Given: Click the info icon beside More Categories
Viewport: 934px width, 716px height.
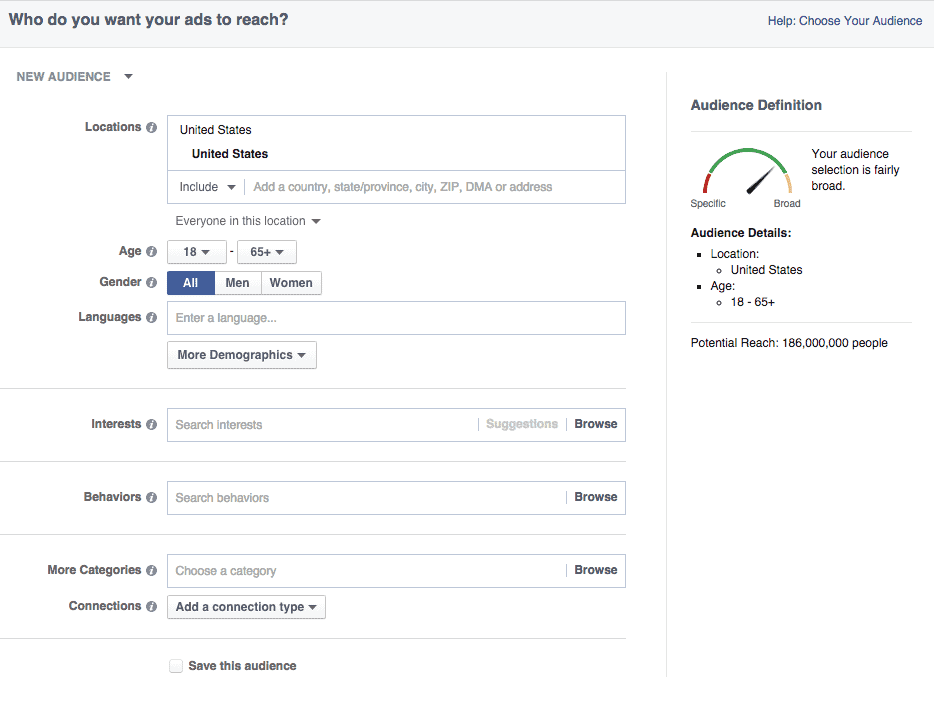Looking at the screenshot, I should click(x=151, y=570).
